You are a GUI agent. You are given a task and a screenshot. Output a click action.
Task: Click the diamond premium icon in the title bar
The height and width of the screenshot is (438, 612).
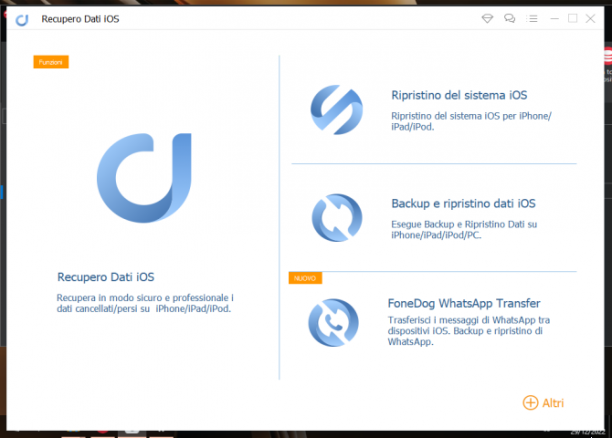click(x=487, y=18)
